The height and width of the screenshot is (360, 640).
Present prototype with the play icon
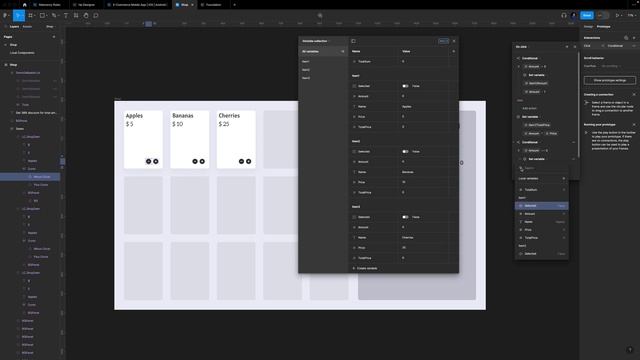click(618, 16)
